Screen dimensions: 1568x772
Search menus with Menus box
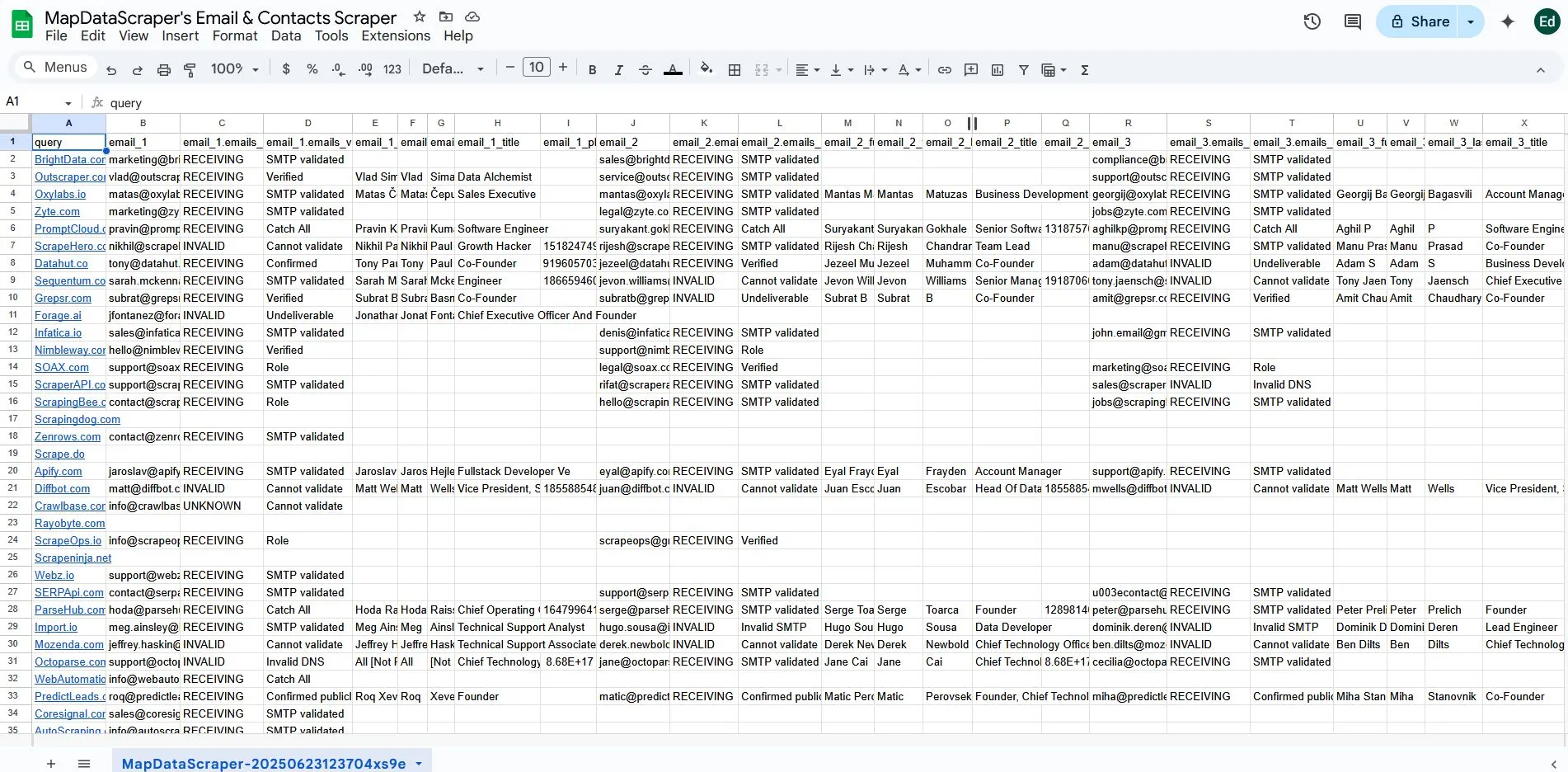(x=54, y=68)
